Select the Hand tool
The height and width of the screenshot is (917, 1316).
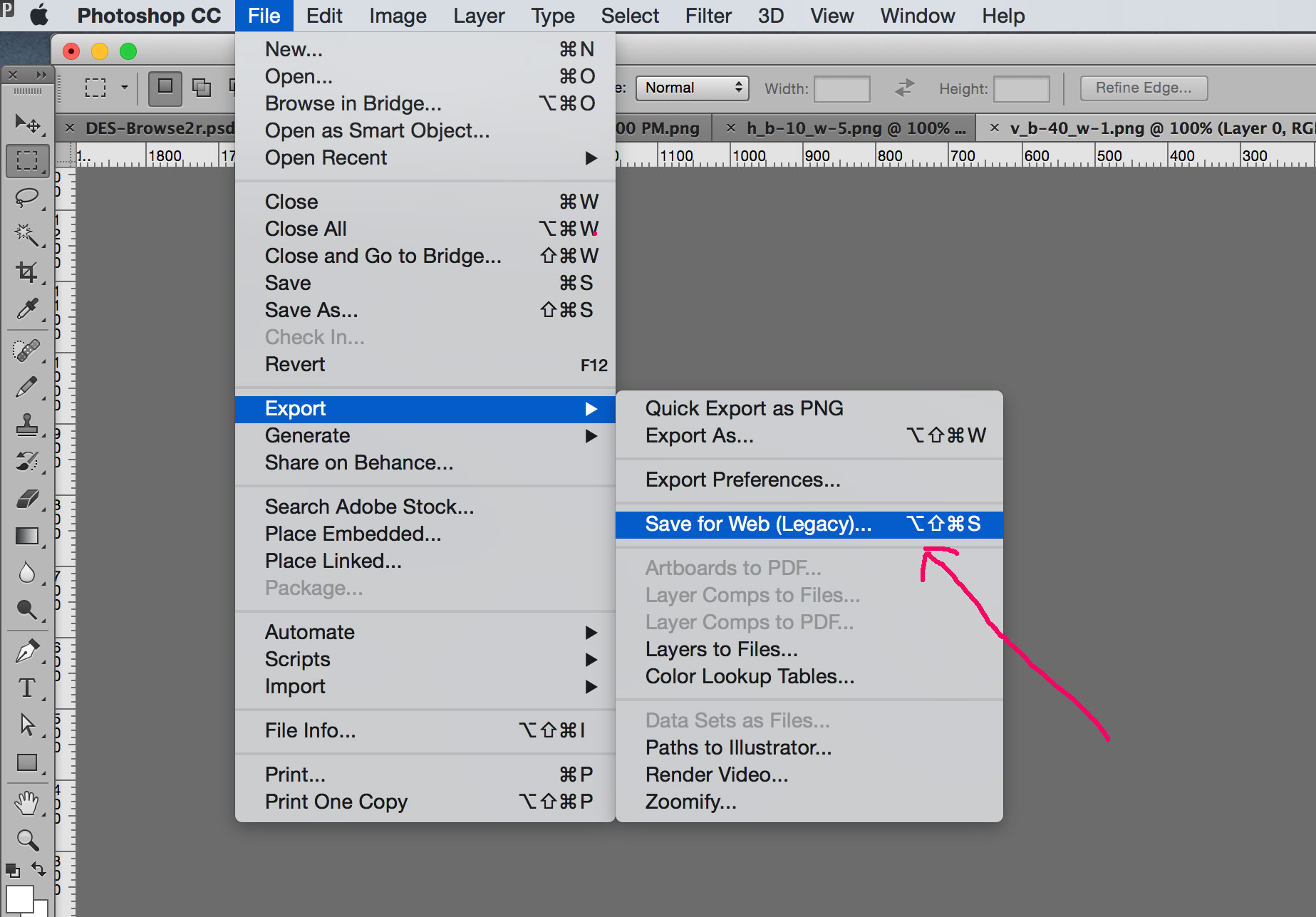click(x=26, y=803)
